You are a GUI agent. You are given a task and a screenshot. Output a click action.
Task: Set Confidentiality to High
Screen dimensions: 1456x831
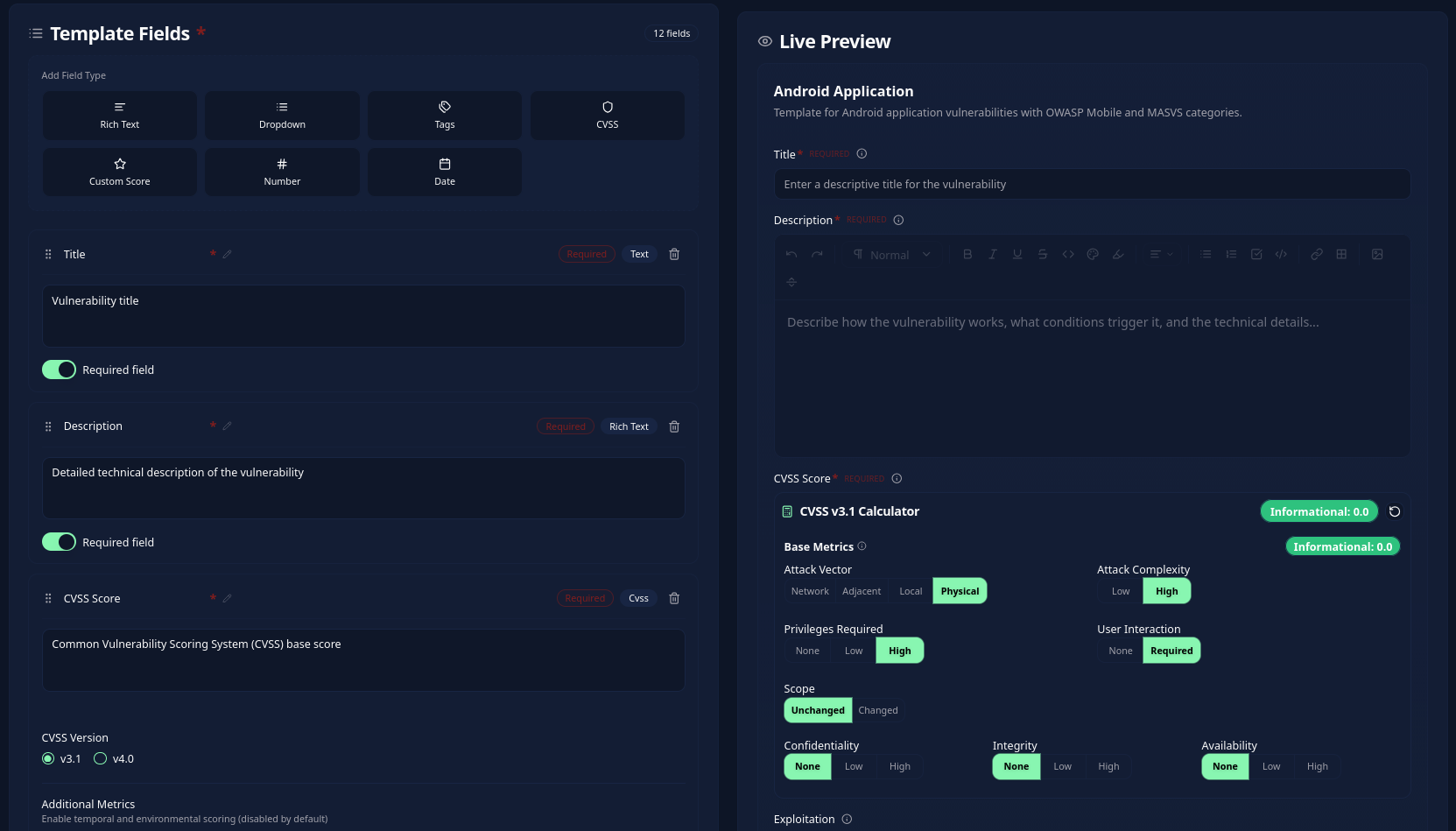click(x=900, y=766)
